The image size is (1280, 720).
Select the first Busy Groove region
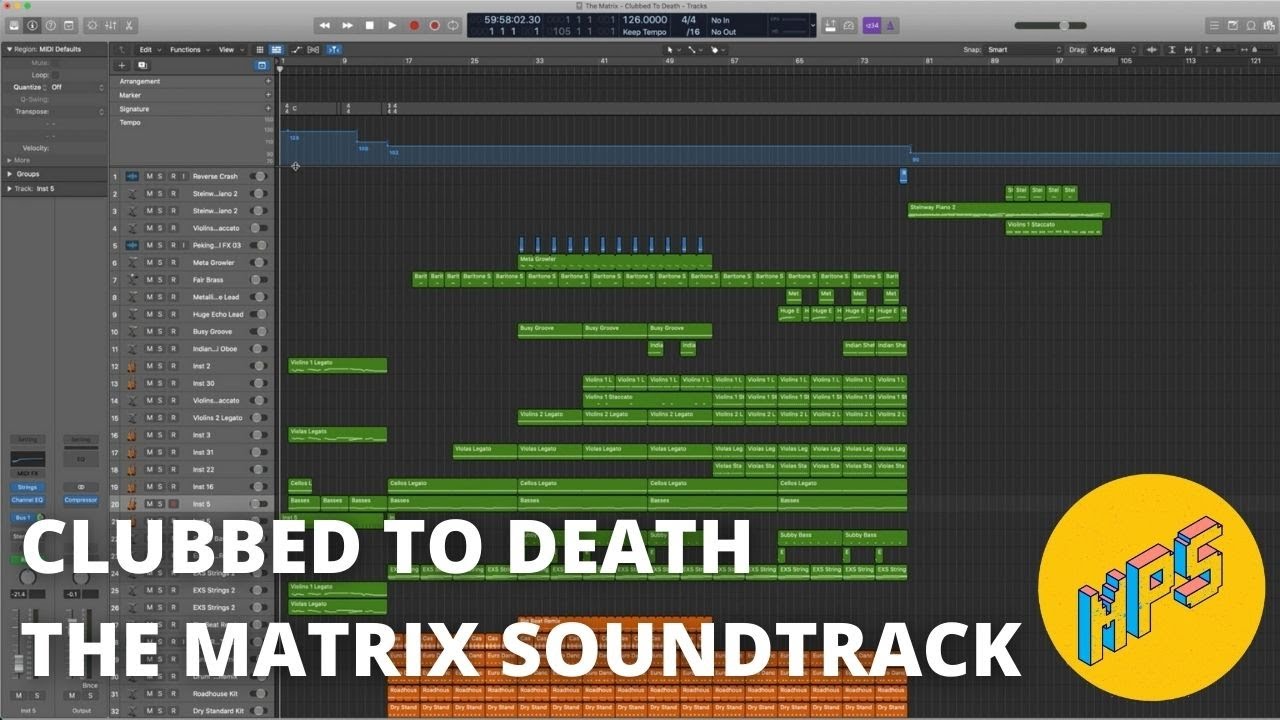550,331
